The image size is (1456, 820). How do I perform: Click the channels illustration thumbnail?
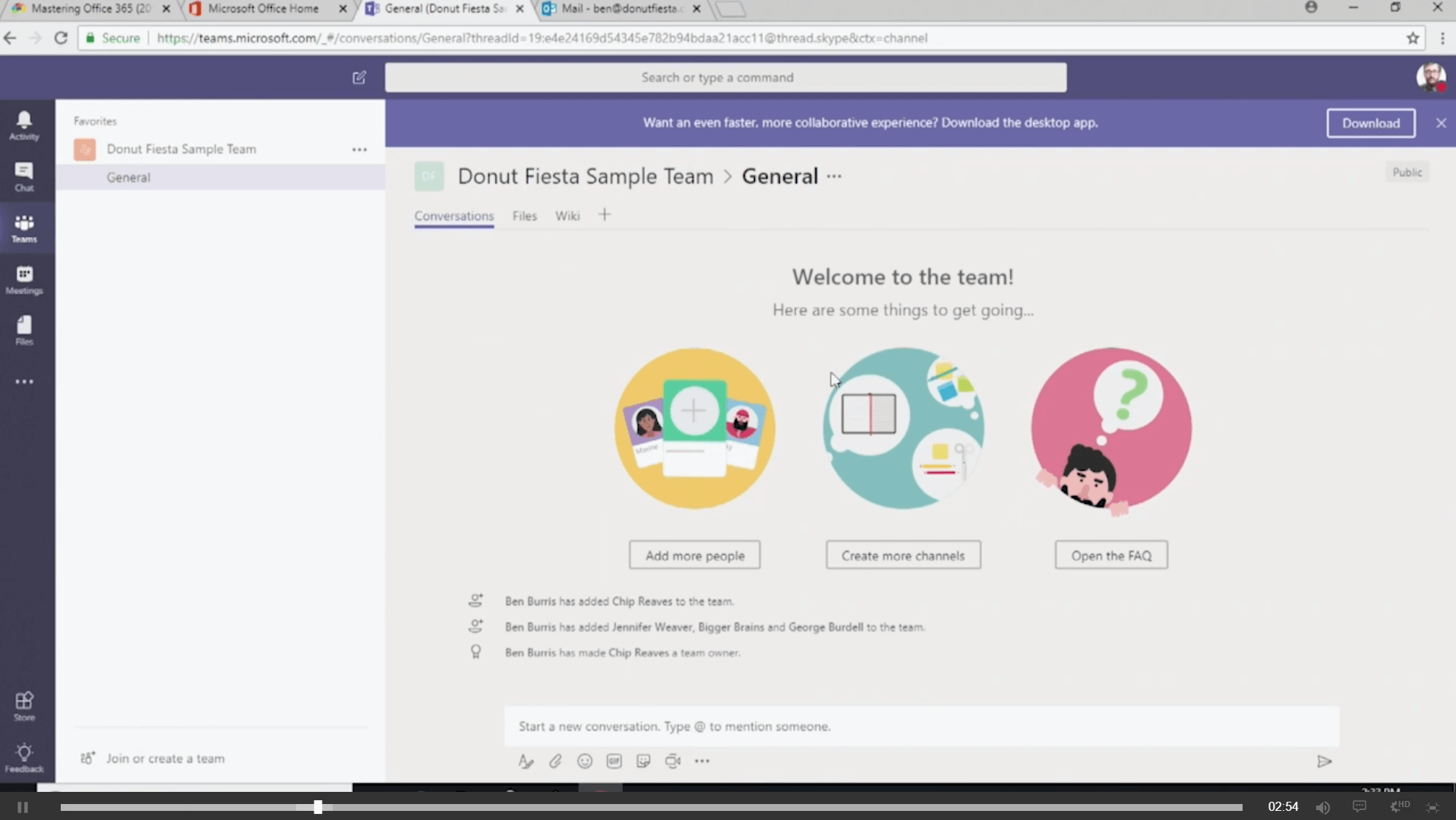point(902,429)
